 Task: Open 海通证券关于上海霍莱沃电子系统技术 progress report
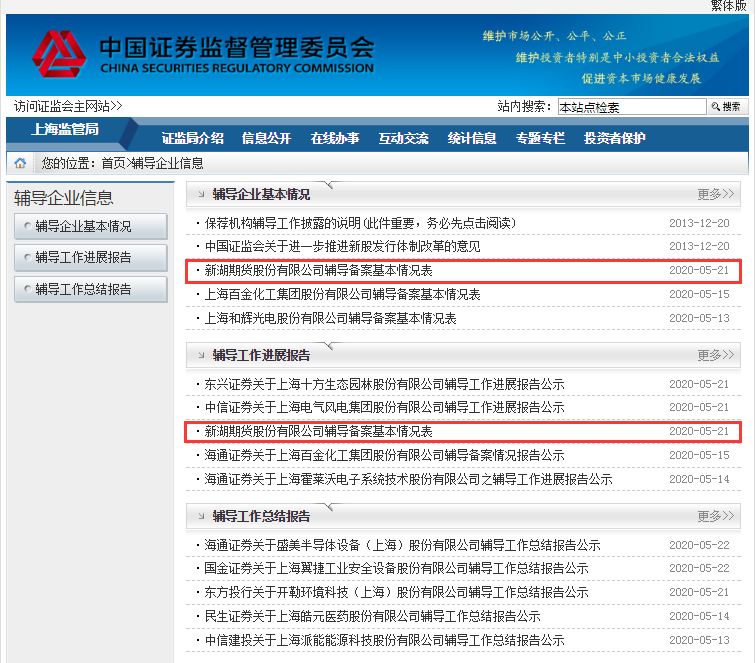point(408,479)
